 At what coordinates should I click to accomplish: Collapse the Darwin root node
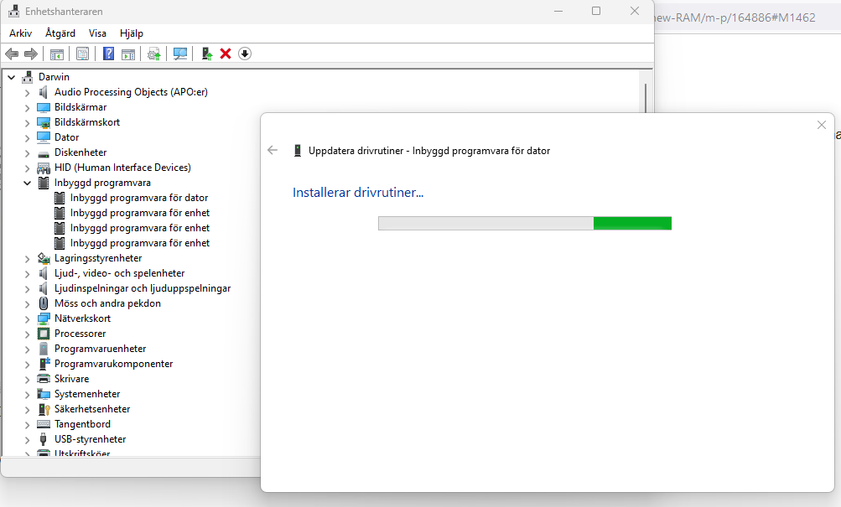tap(12, 77)
